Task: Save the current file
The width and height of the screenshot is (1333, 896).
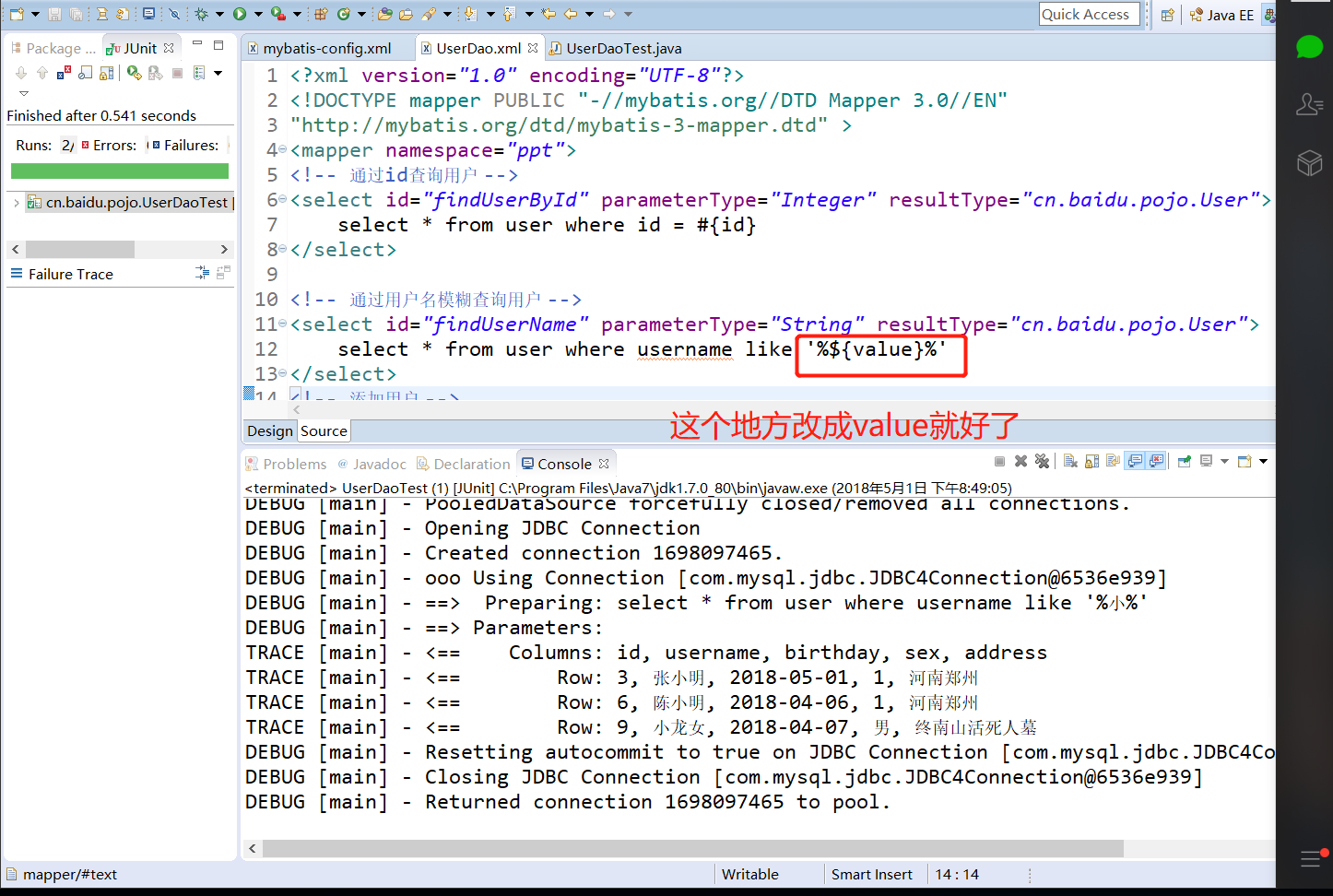Action: [53, 14]
